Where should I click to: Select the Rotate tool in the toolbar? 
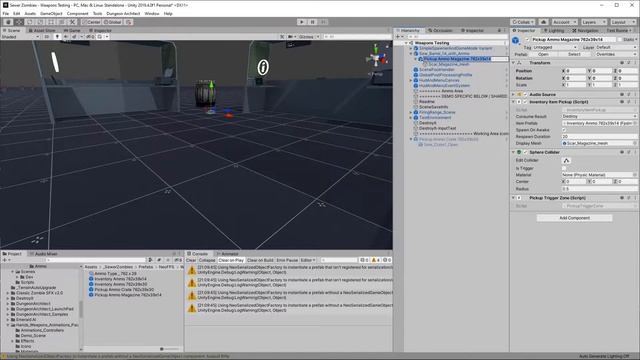pos(30,22)
